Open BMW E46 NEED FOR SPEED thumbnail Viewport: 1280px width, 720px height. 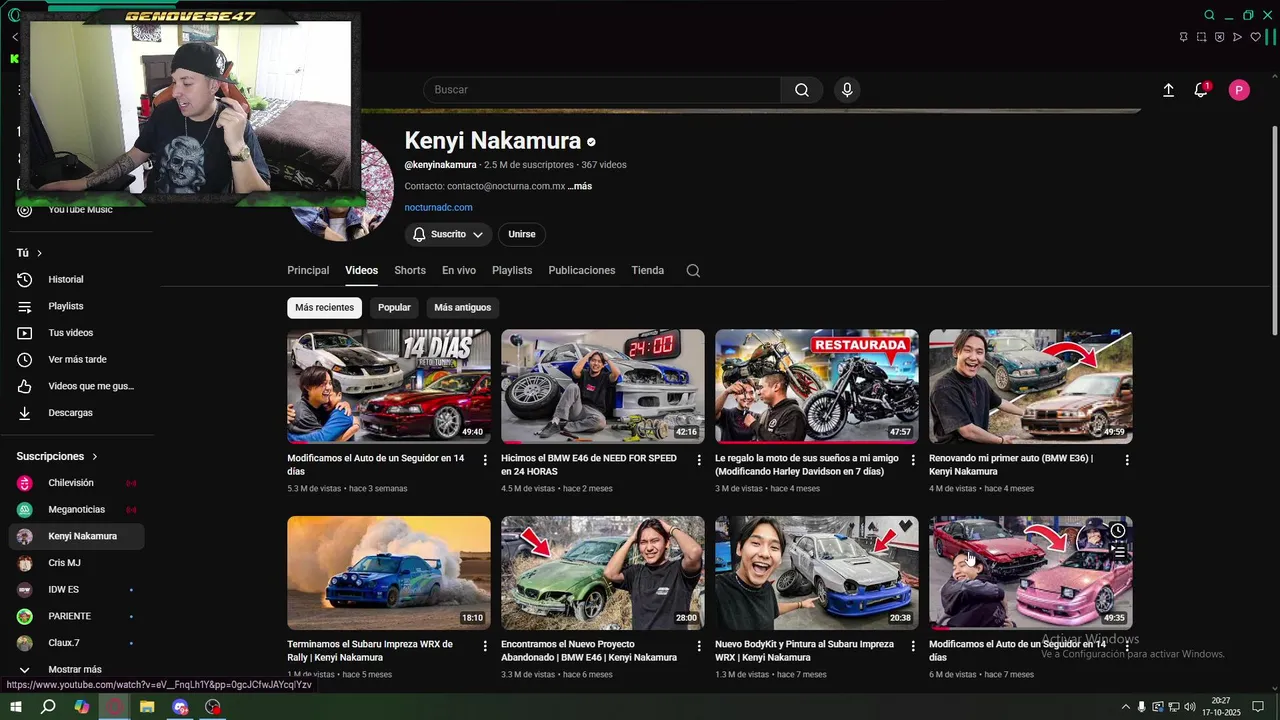[603, 386]
